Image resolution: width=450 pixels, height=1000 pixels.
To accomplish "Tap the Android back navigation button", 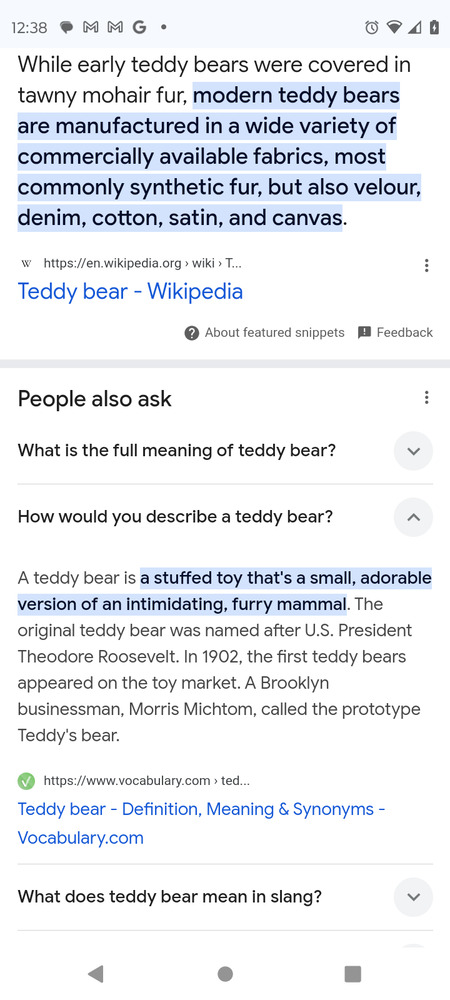I will tap(96, 974).
